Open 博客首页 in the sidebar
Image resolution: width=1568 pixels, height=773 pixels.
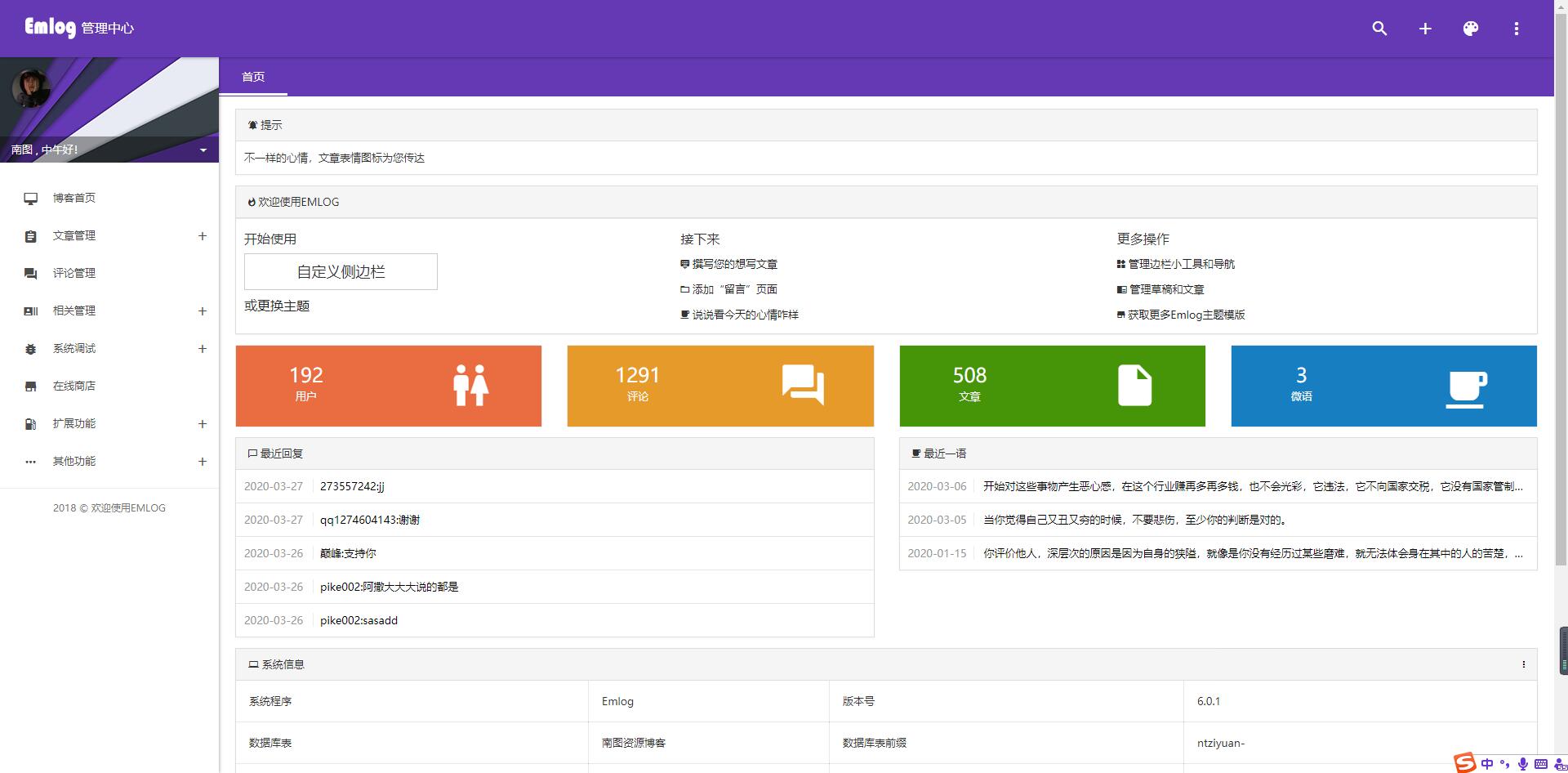[74, 198]
